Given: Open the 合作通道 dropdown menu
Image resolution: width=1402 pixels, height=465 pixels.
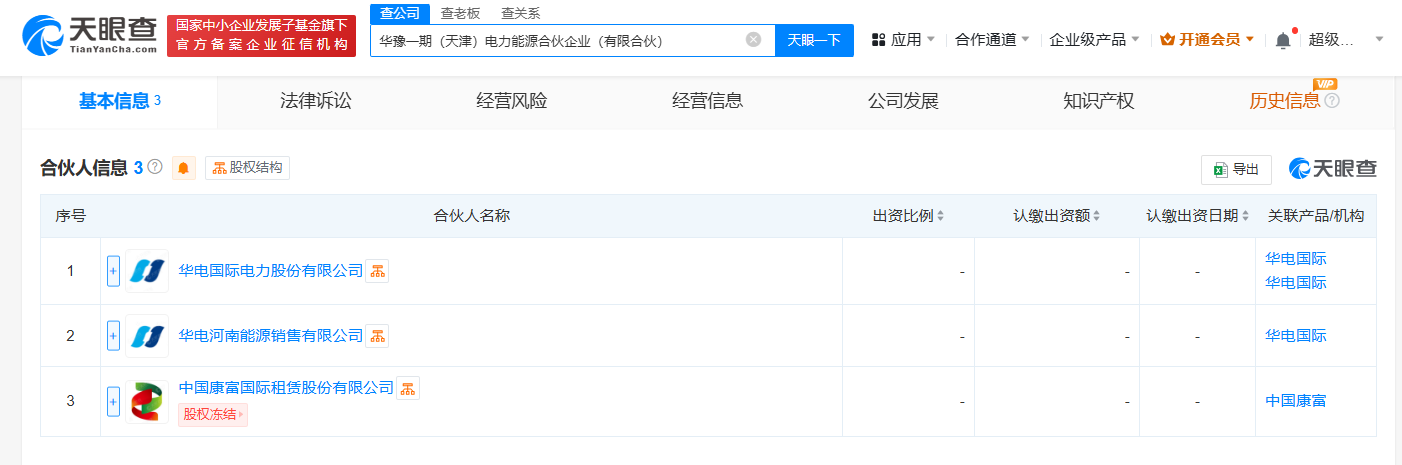Looking at the screenshot, I should tap(992, 40).
